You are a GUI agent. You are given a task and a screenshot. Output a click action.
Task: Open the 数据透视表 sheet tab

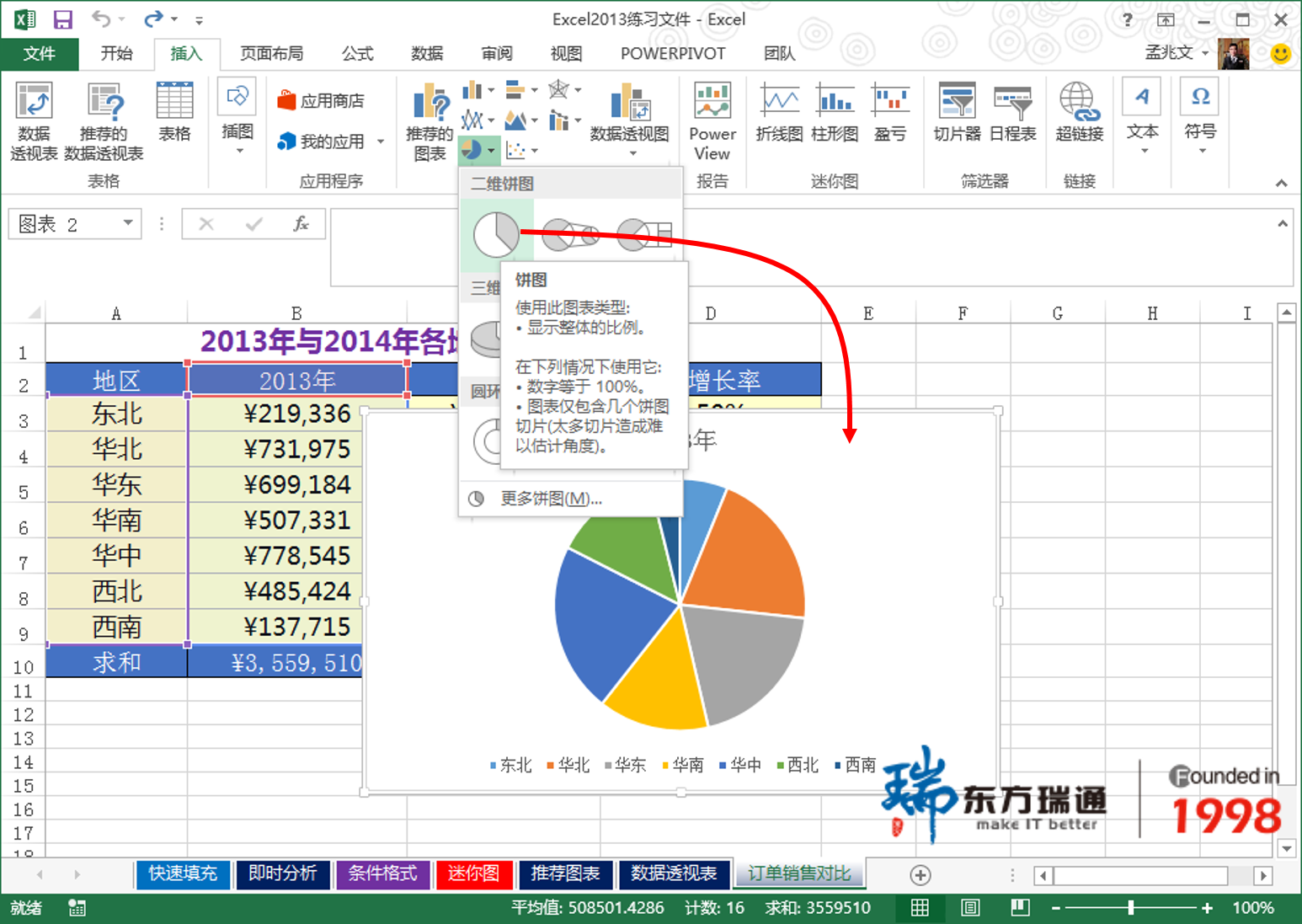(675, 874)
